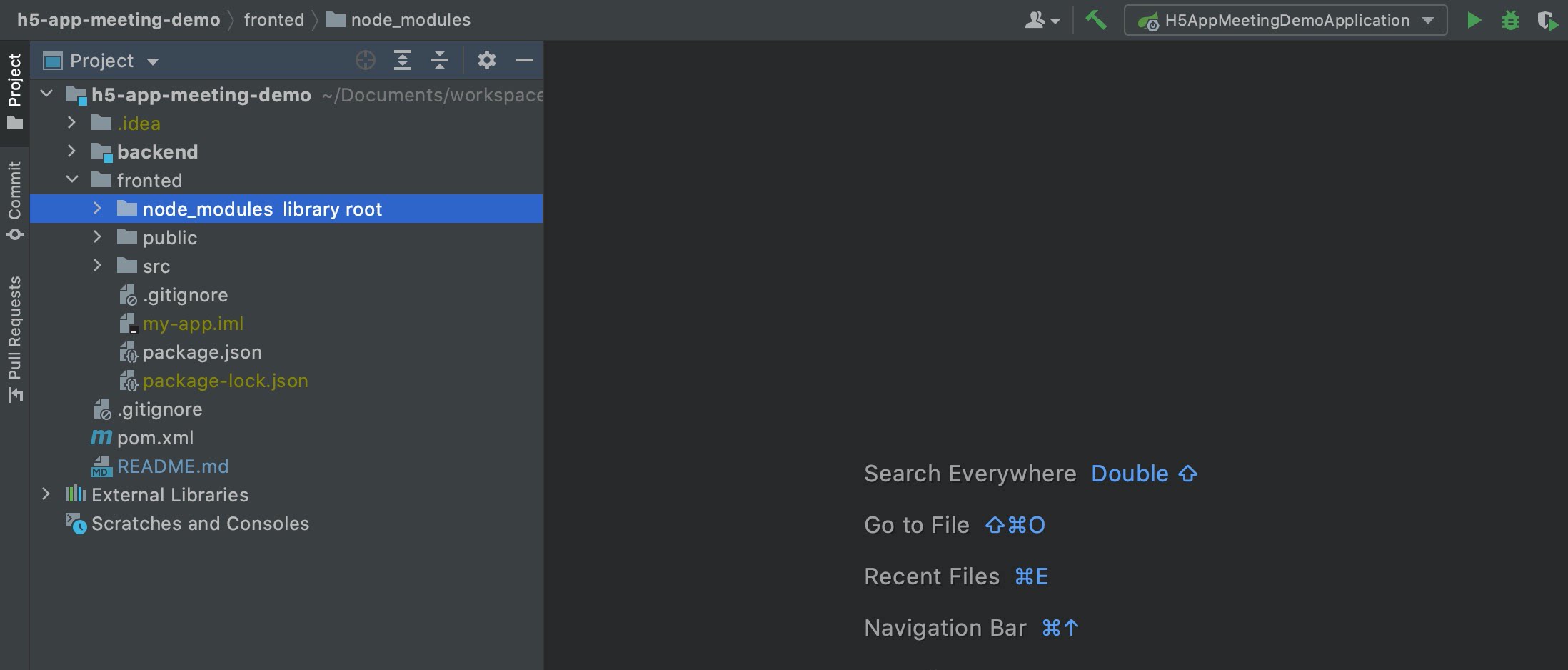Click the Build project hammer icon
The height and width of the screenshot is (670, 1568).
point(1096,20)
